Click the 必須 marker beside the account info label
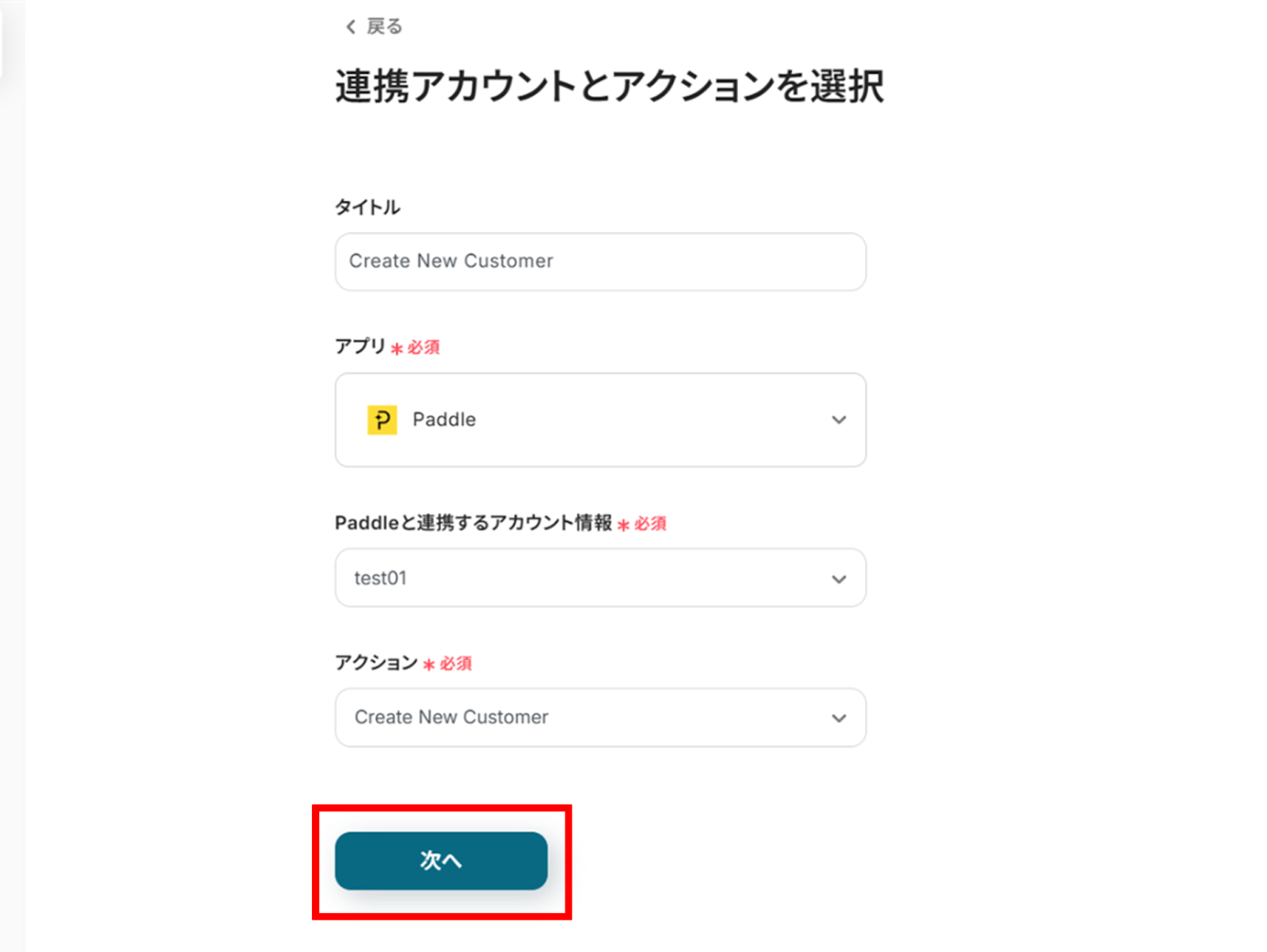This screenshot has height=952, width=1267. click(649, 524)
